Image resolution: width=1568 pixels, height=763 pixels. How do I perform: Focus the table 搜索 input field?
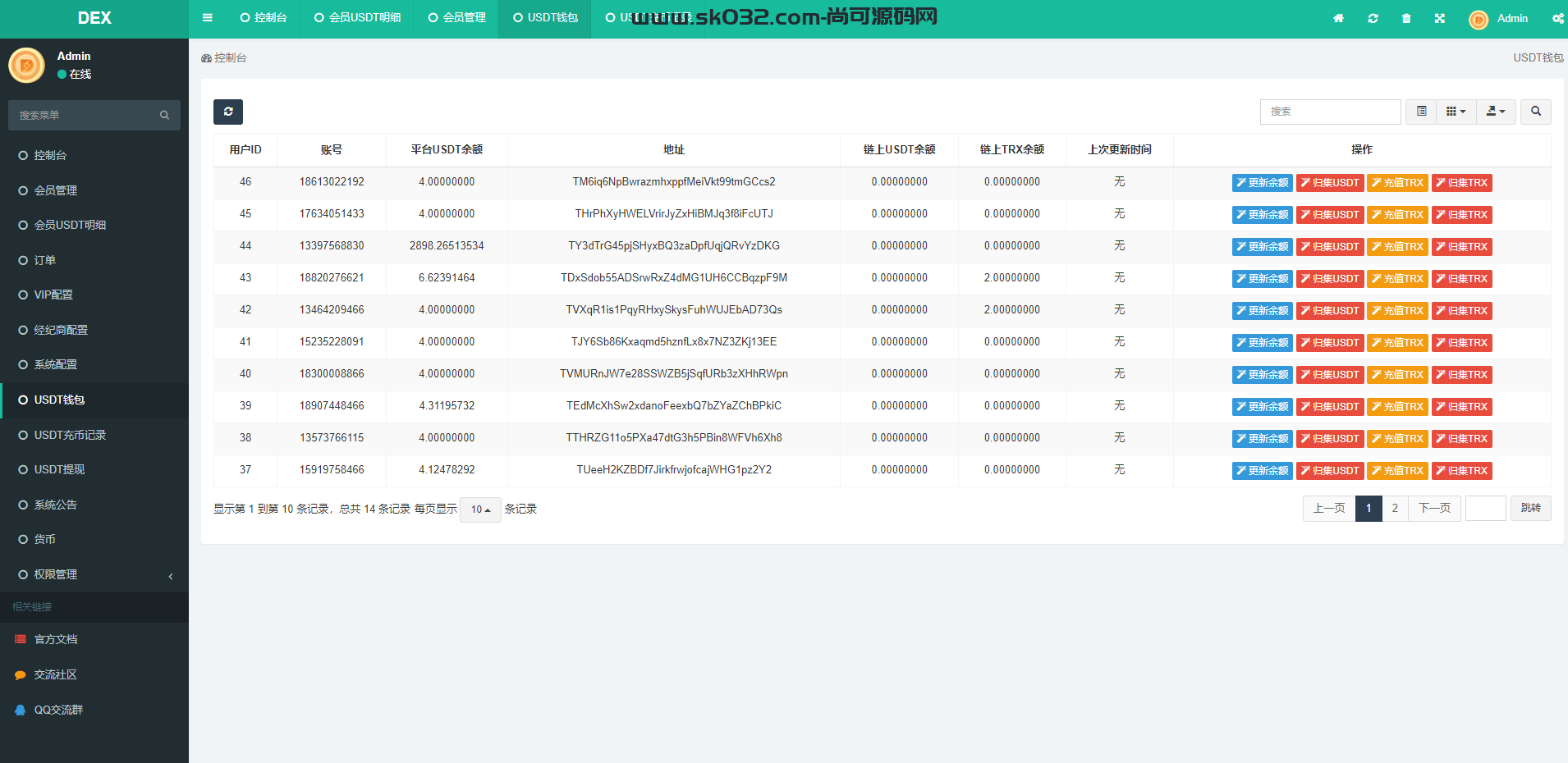pos(1330,112)
